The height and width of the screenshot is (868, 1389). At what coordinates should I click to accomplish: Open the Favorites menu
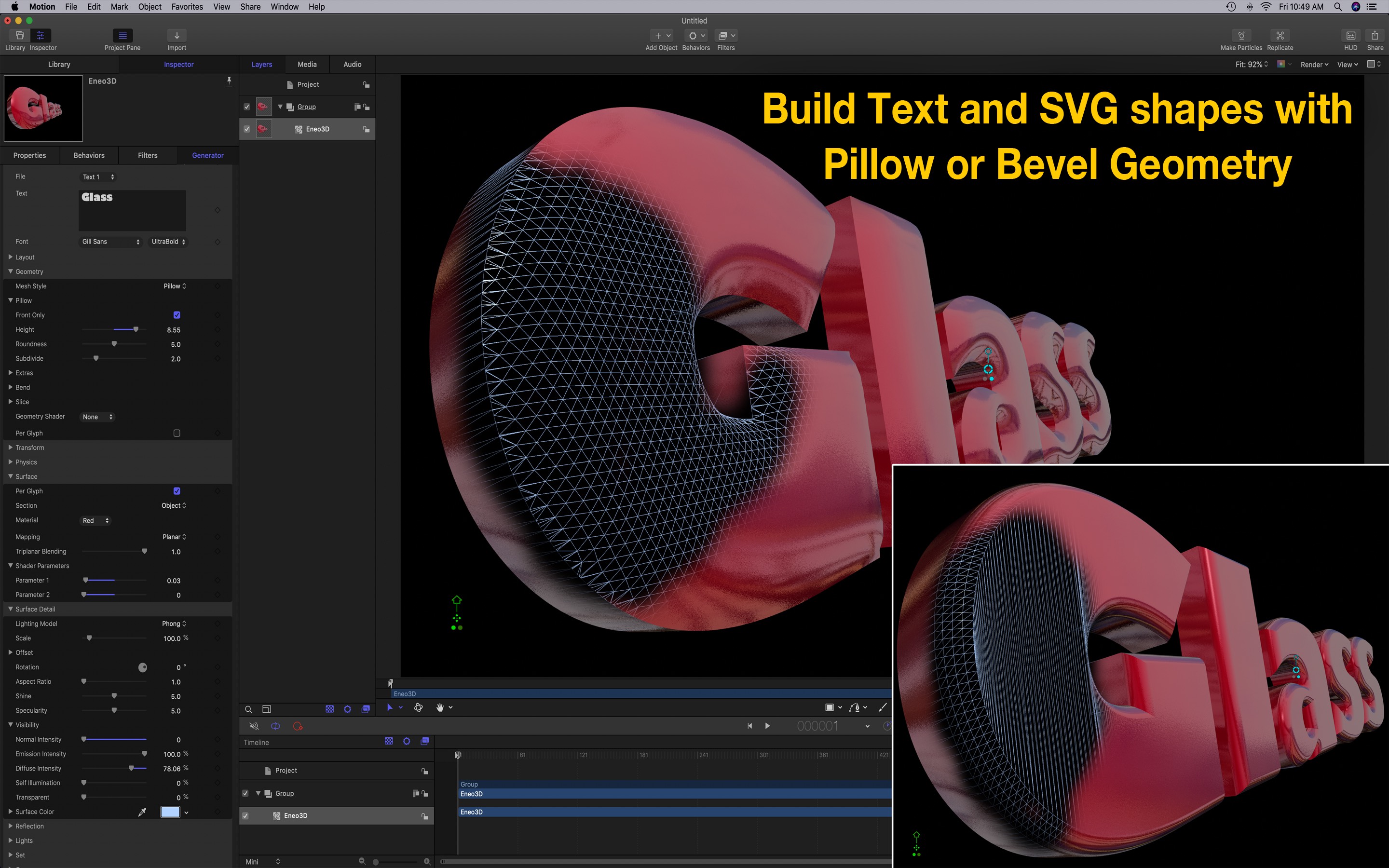(x=187, y=7)
